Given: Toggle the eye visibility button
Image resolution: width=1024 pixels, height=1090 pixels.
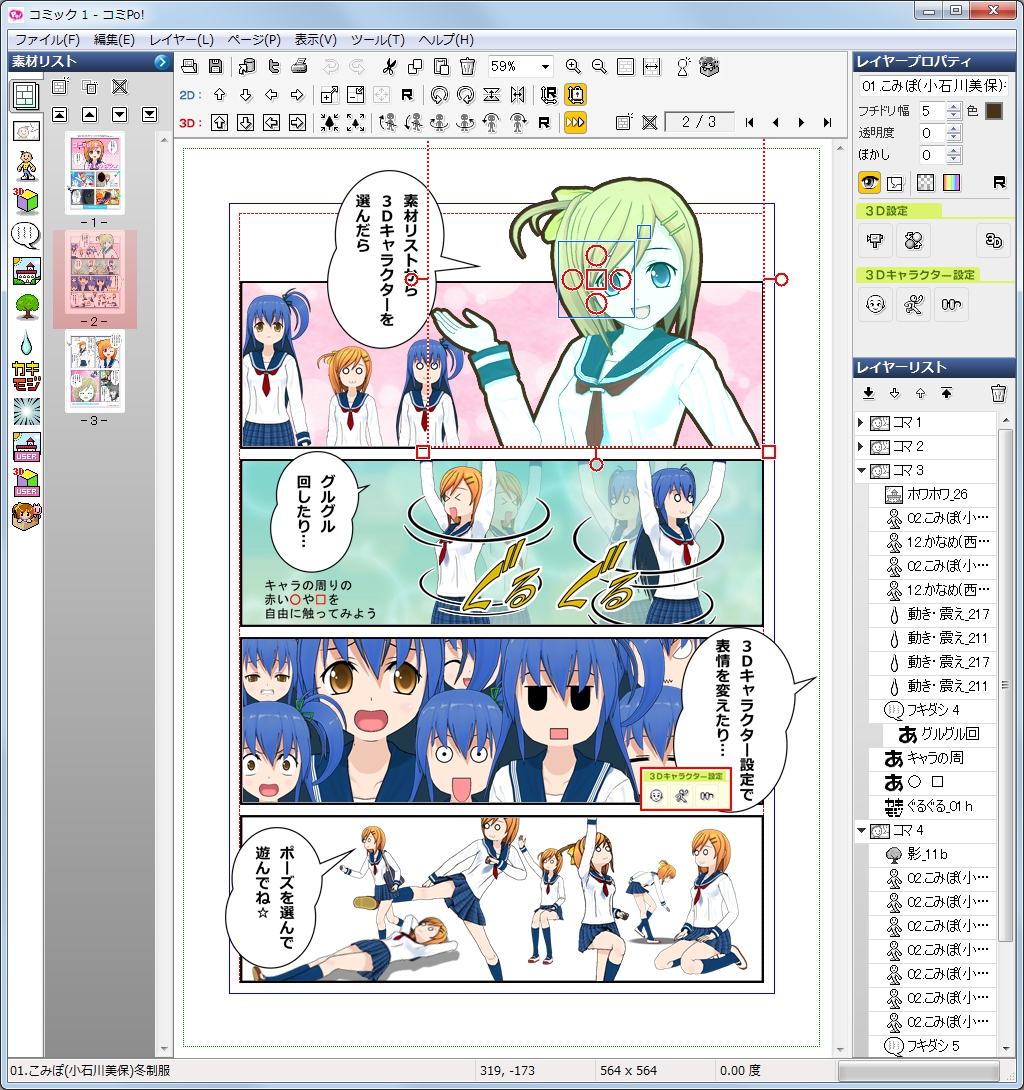Looking at the screenshot, I should click(x=869, y=183).
